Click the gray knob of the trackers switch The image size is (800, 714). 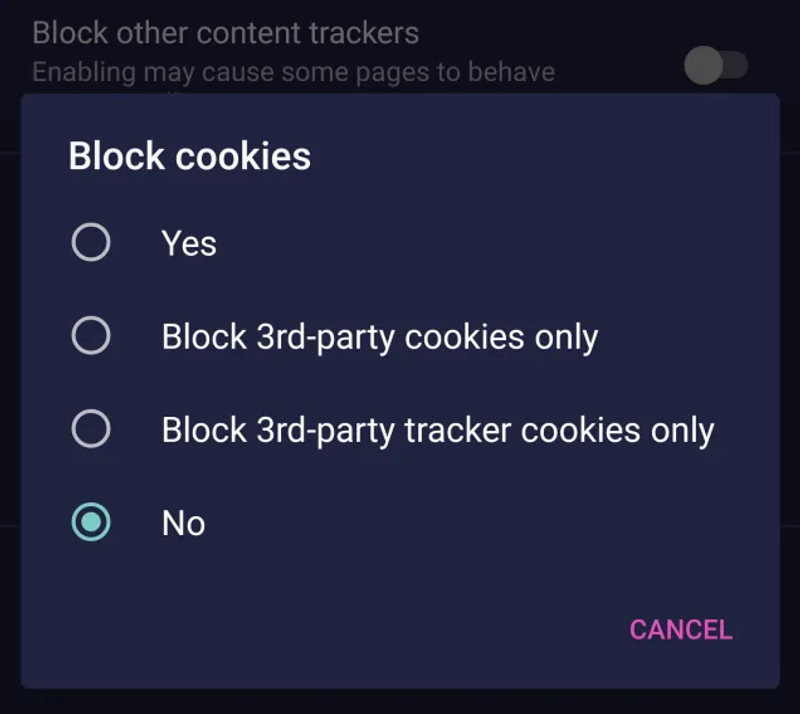tap(703, 66)
